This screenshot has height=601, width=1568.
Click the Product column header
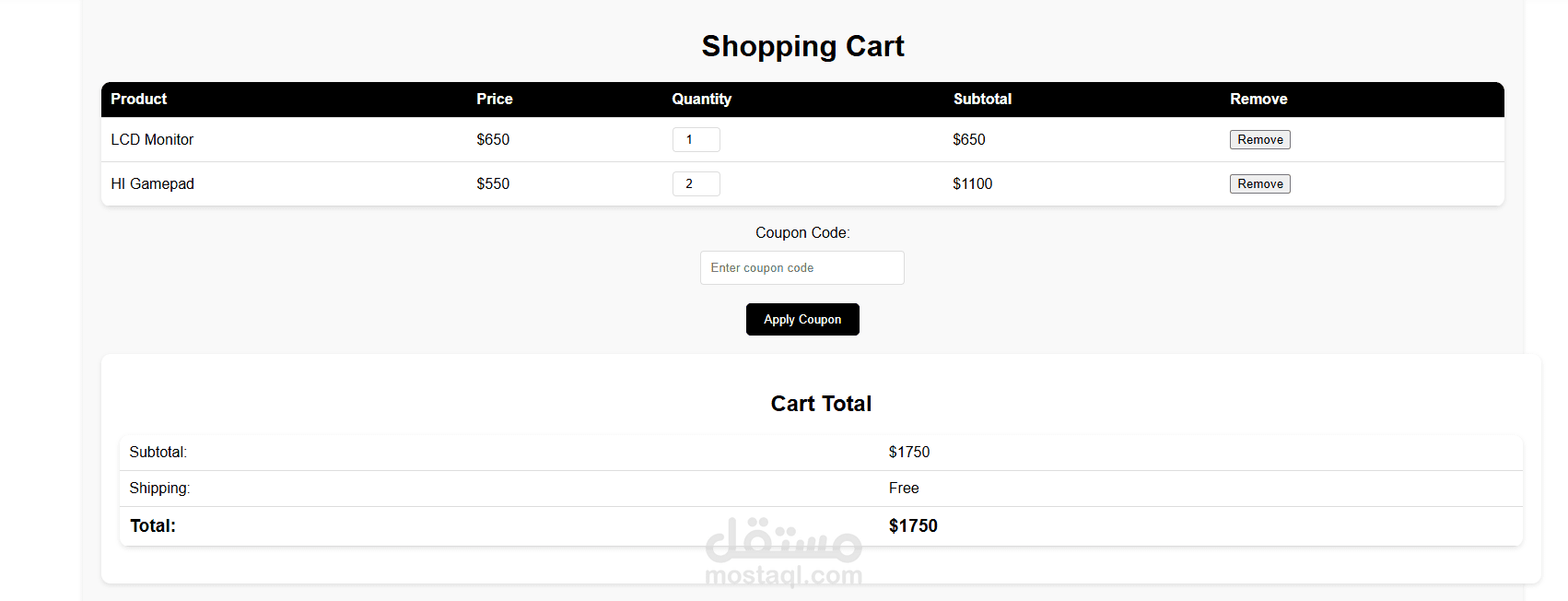click(139, 100)
